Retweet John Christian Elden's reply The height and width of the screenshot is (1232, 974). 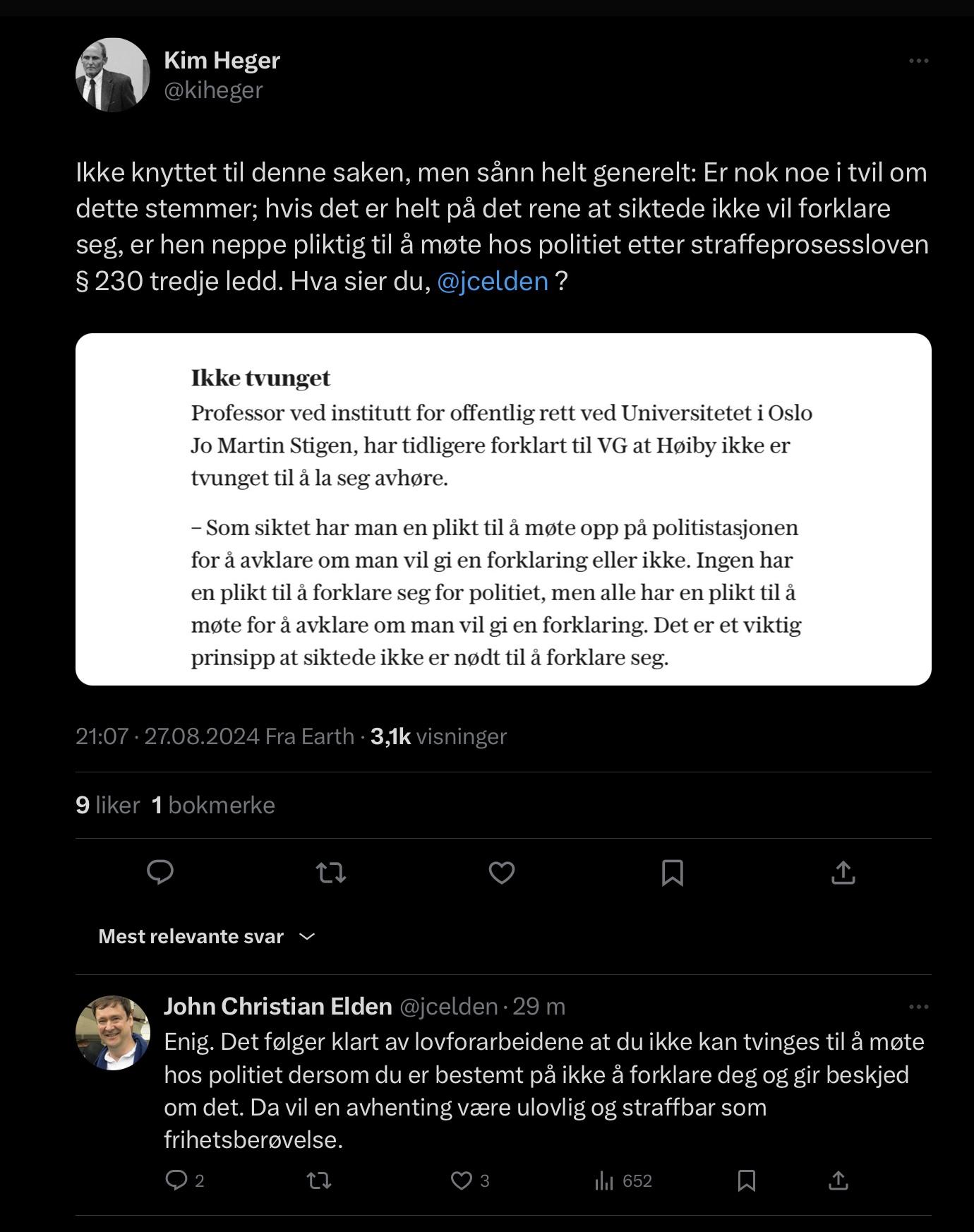click(x=319, y=1180)
